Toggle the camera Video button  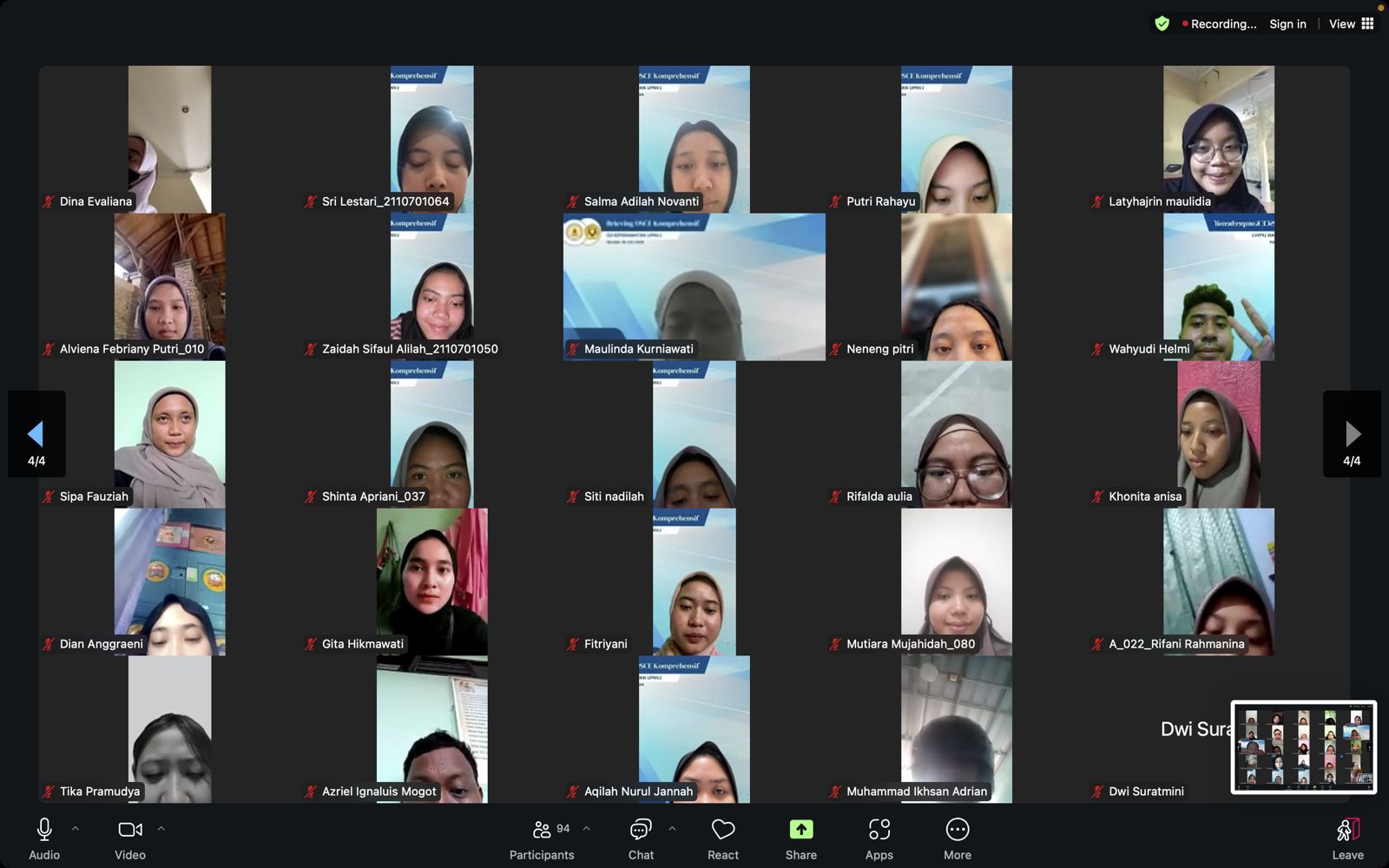pyautogui.click(x=130, y=838)
